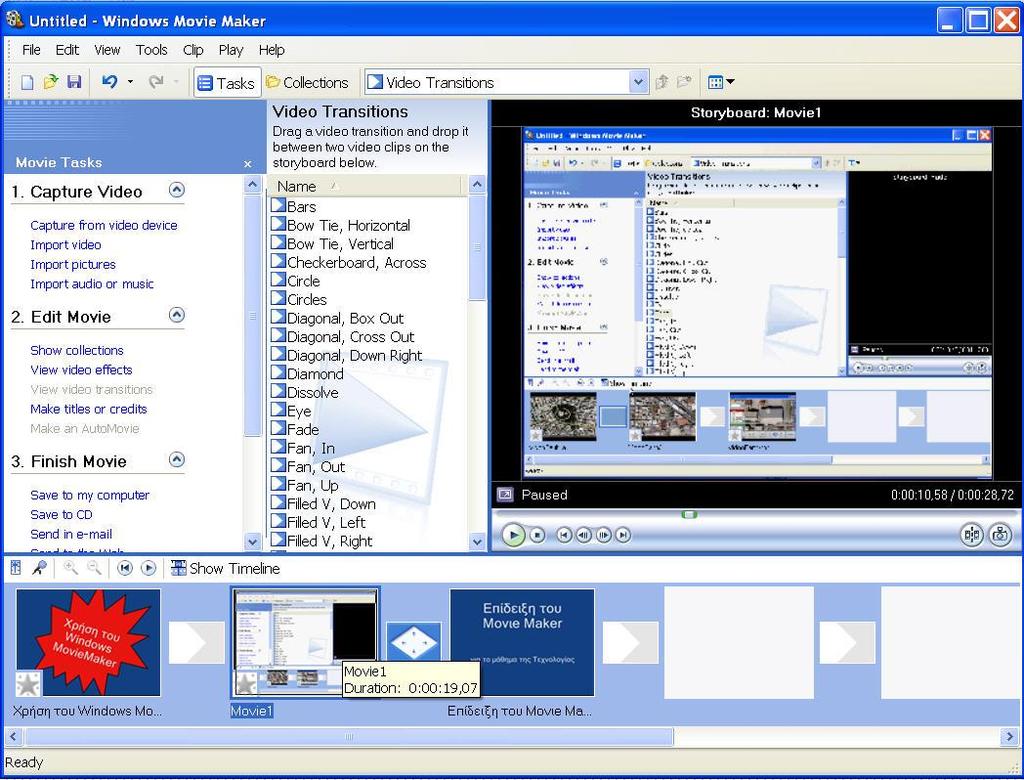Open the Edit menu
The image size is (1024, 780).
click(67, 50)
